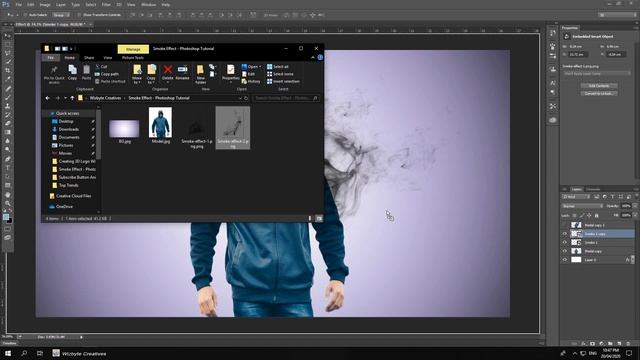Click Edit Contents button in Properties panel
The image size is (640, 360).
(x=599, y=86)
